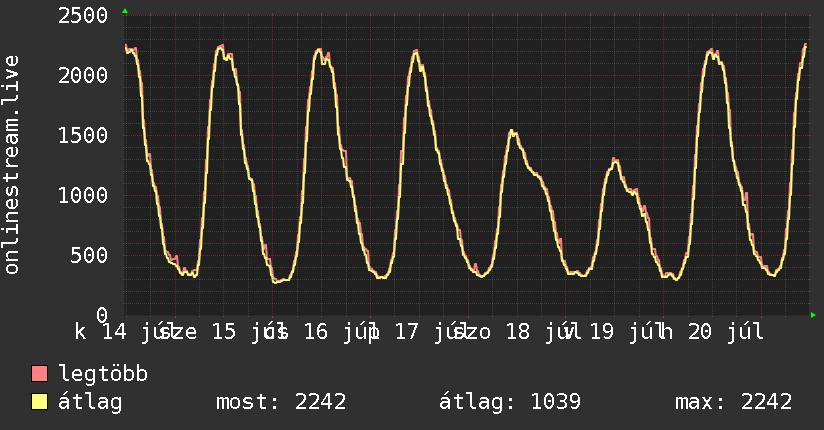Click the 2000 y-axis label
This screenshot has width=824, height=430.
83,76
